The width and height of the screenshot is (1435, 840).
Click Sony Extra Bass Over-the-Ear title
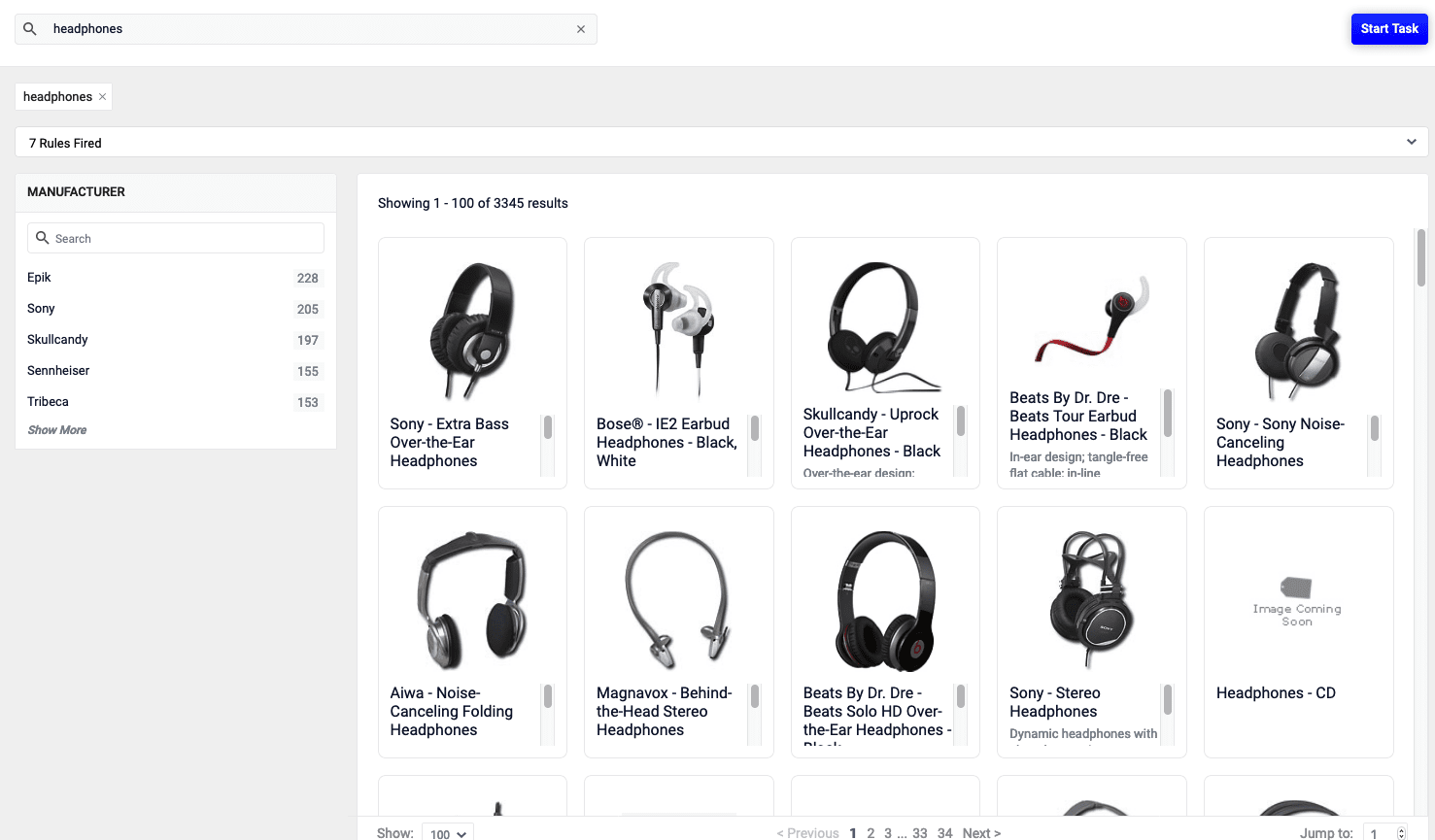pyautogui.click(x=449, y=443)
